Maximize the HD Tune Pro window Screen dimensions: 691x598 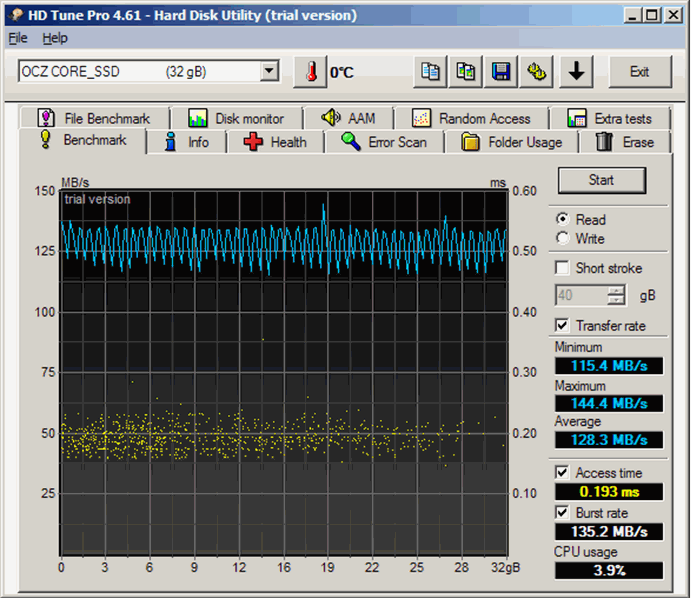click(x=652, y=15)
